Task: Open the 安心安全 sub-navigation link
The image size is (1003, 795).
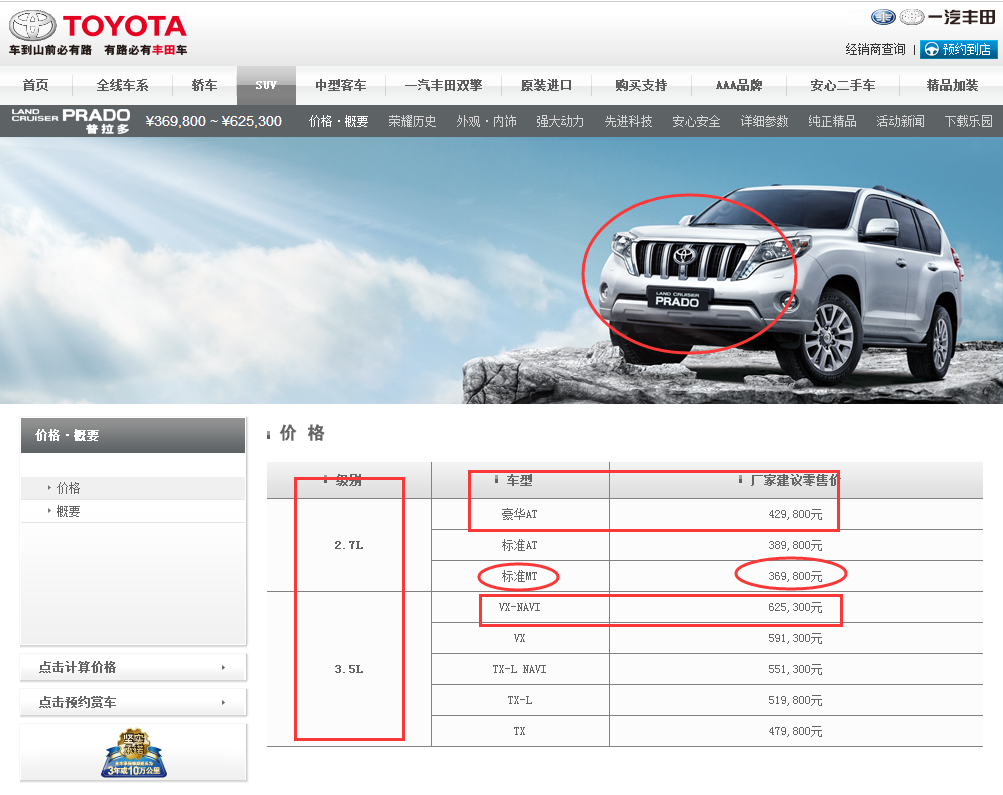Action: point(696,122)
